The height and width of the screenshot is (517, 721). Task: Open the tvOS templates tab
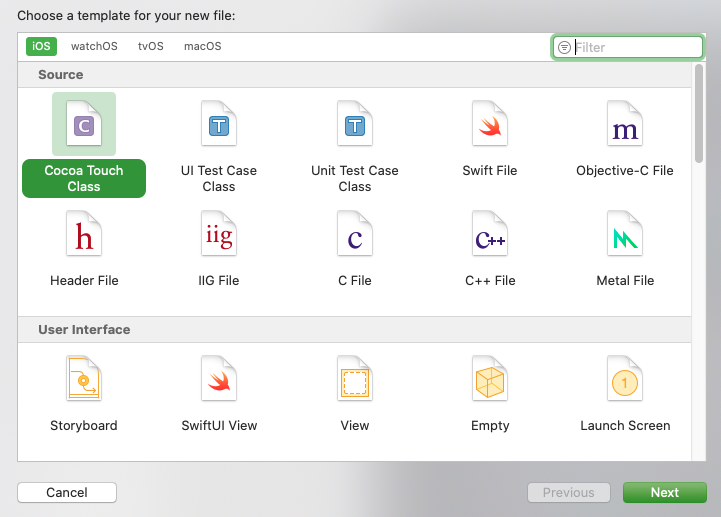(151, 46)
